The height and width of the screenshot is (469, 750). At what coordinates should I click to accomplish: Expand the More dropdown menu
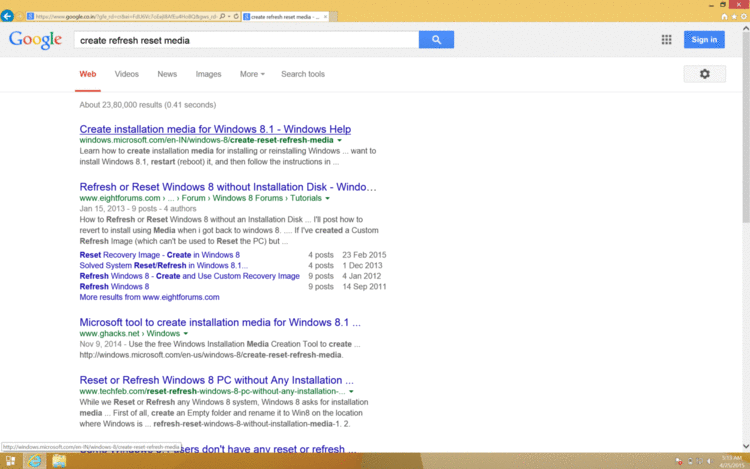[x=252, y=74]
